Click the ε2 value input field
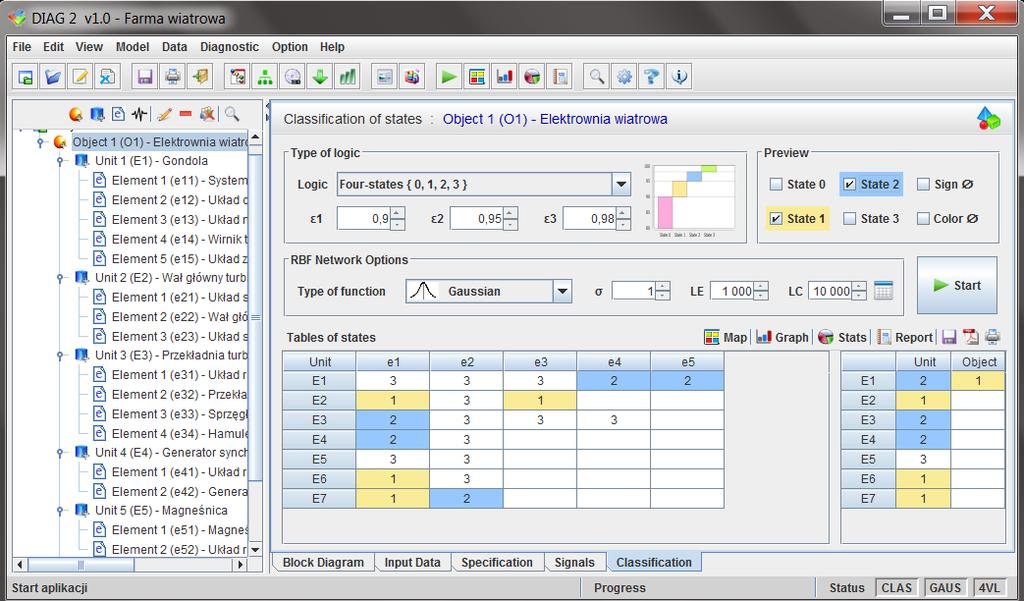 477,218
